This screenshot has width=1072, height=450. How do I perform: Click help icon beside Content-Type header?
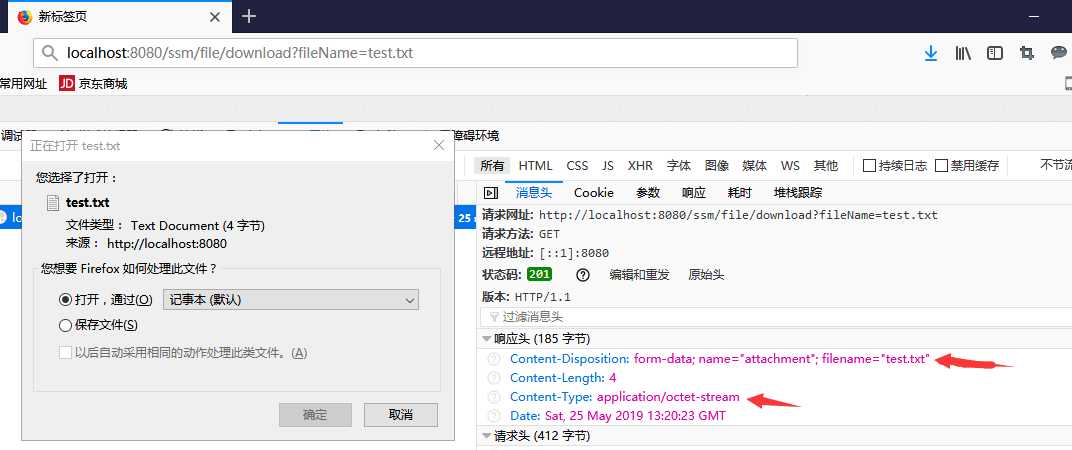coord(494,397)
